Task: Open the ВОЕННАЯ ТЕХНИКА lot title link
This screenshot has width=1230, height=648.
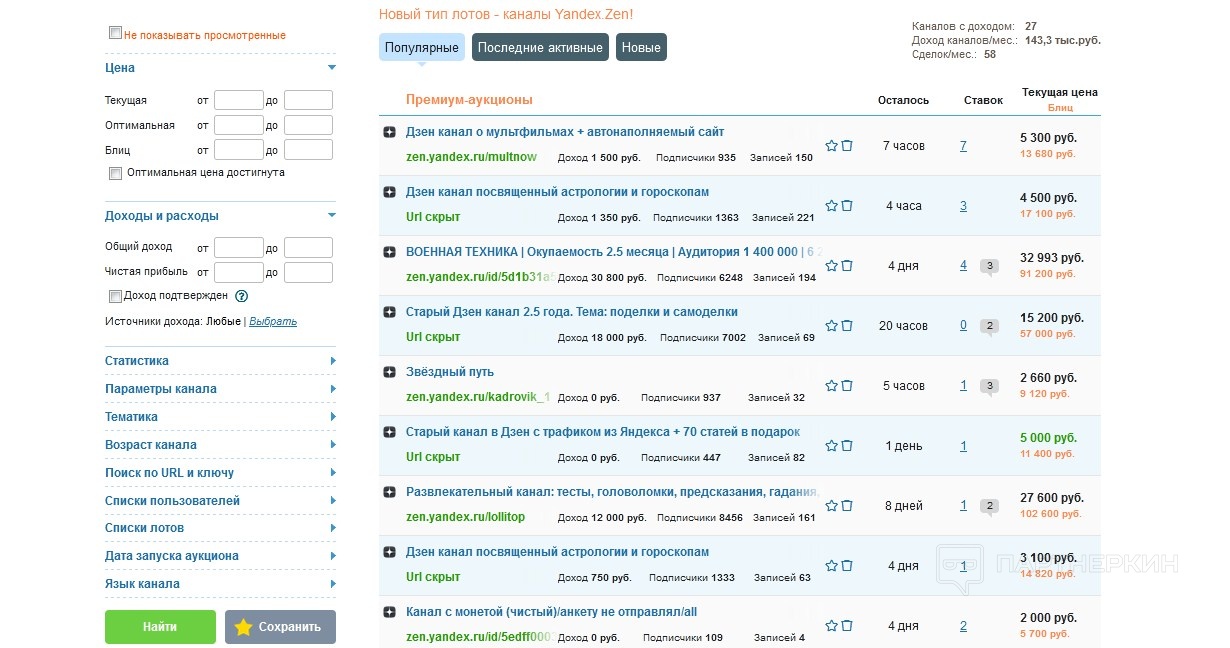Action: tap(614, 252)
